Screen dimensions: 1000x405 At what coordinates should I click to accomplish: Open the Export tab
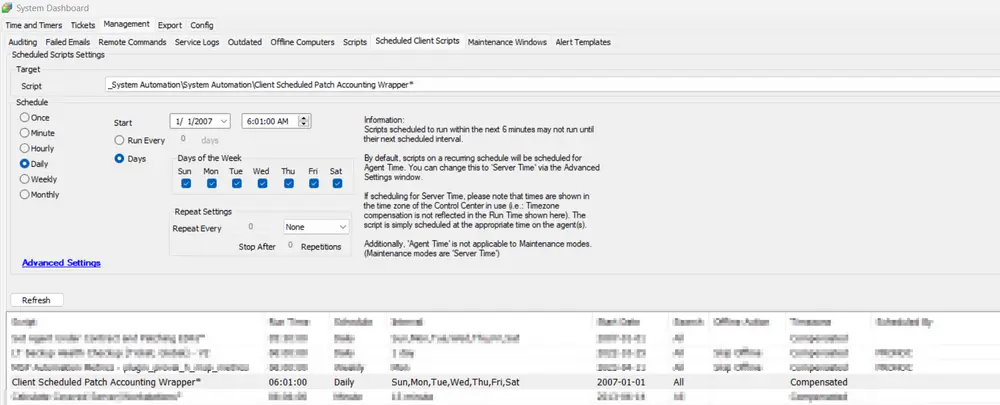click(x=170, y=26)
